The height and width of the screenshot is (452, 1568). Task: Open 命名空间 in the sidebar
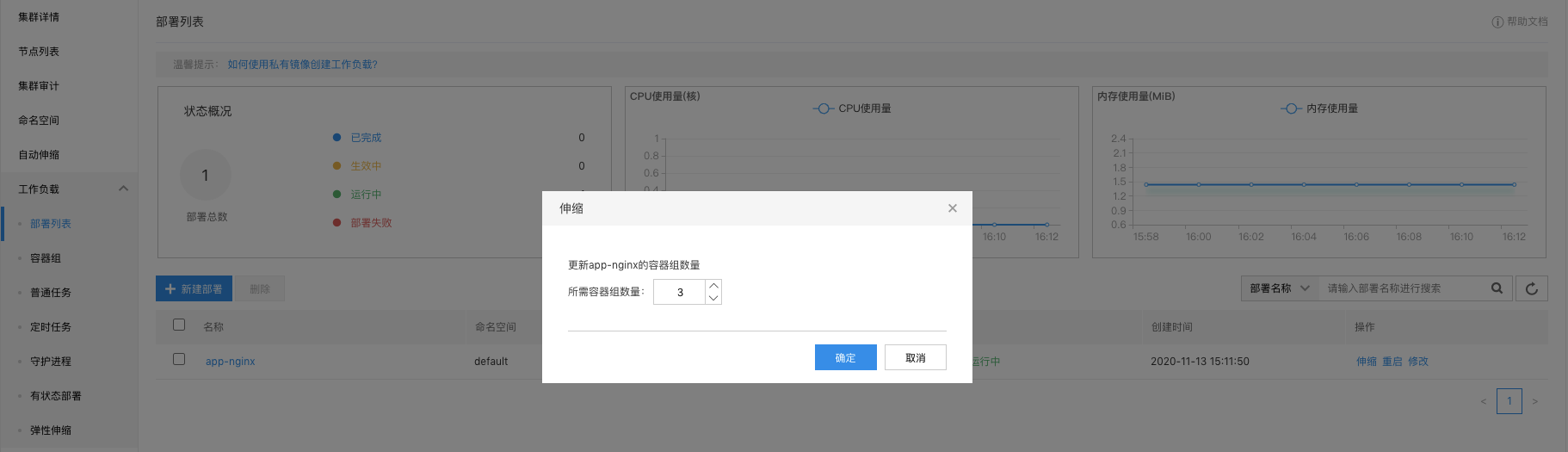pos(39,121)
